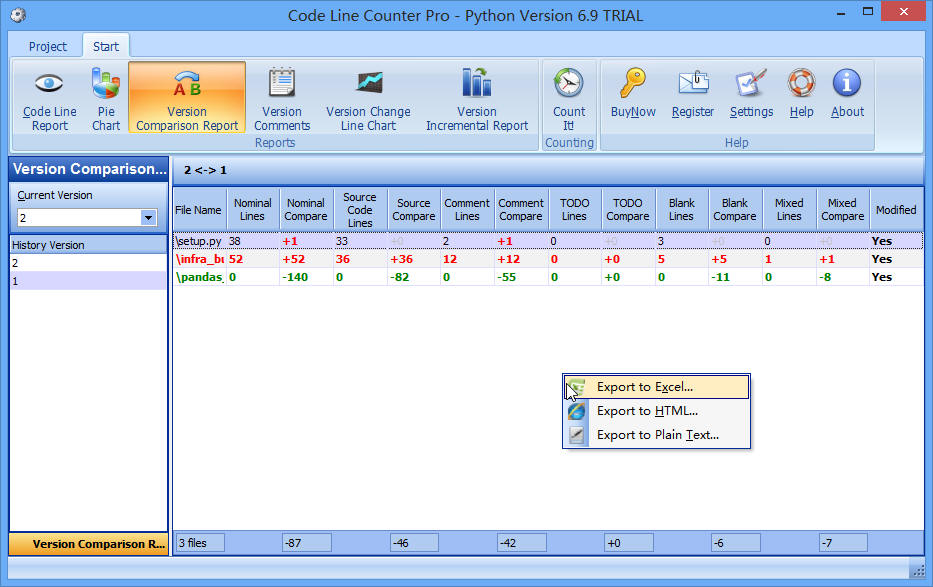Click the Blank Compare column header

[x=735, y=210]
